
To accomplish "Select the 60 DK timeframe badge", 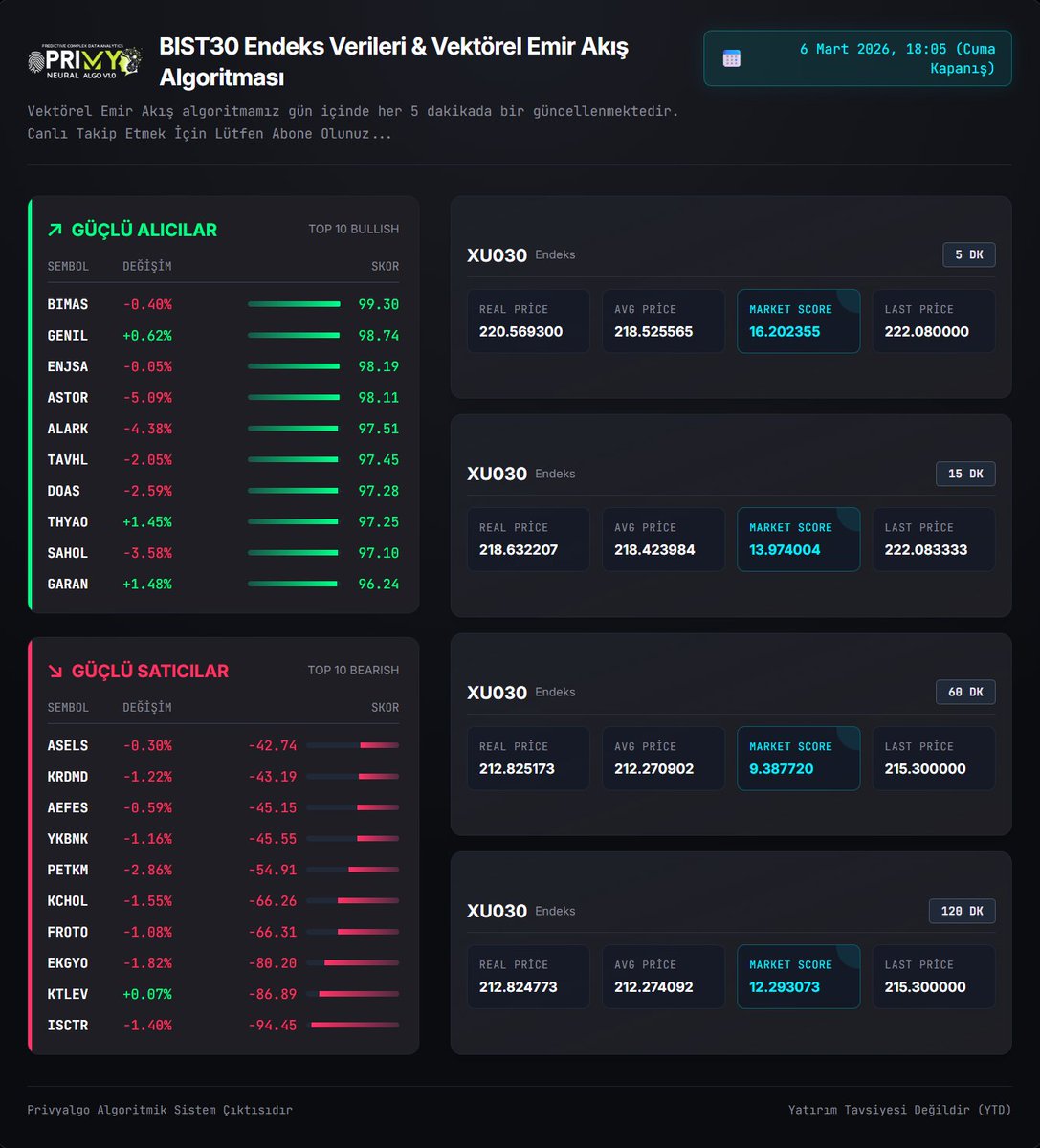I will click(x=965, y=692).
